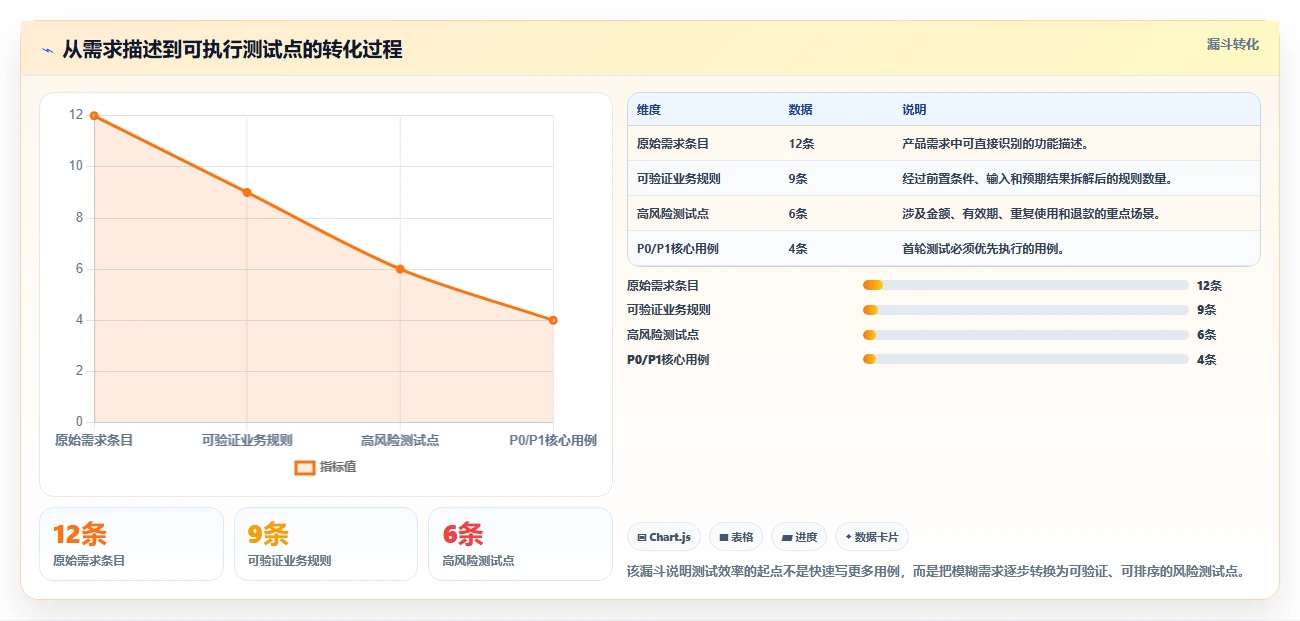
Task: Click the summary paragraph starting 该漏斗说明
Action: pos(936,572)
